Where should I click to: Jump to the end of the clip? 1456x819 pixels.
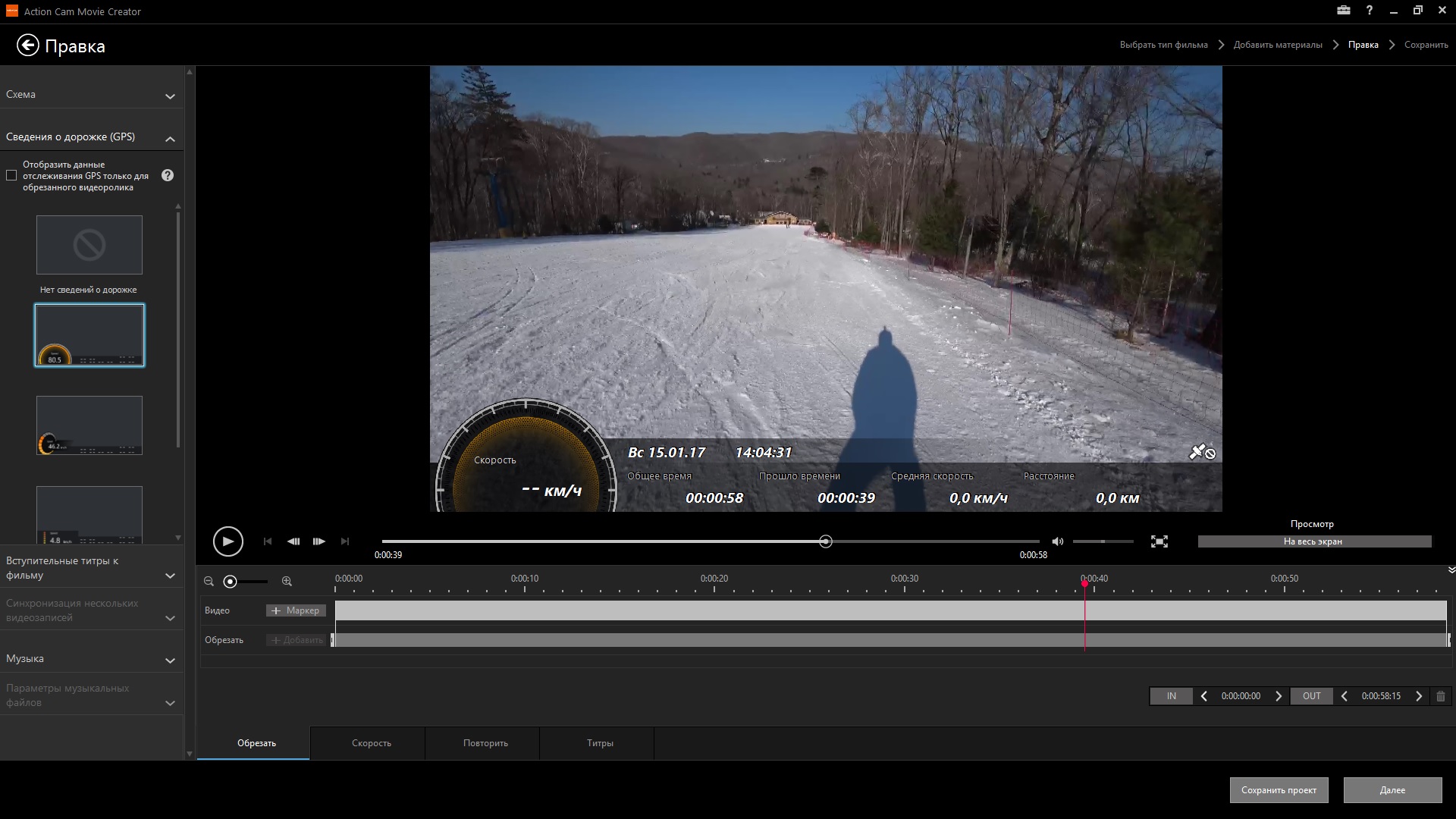(x=345, y=541)
